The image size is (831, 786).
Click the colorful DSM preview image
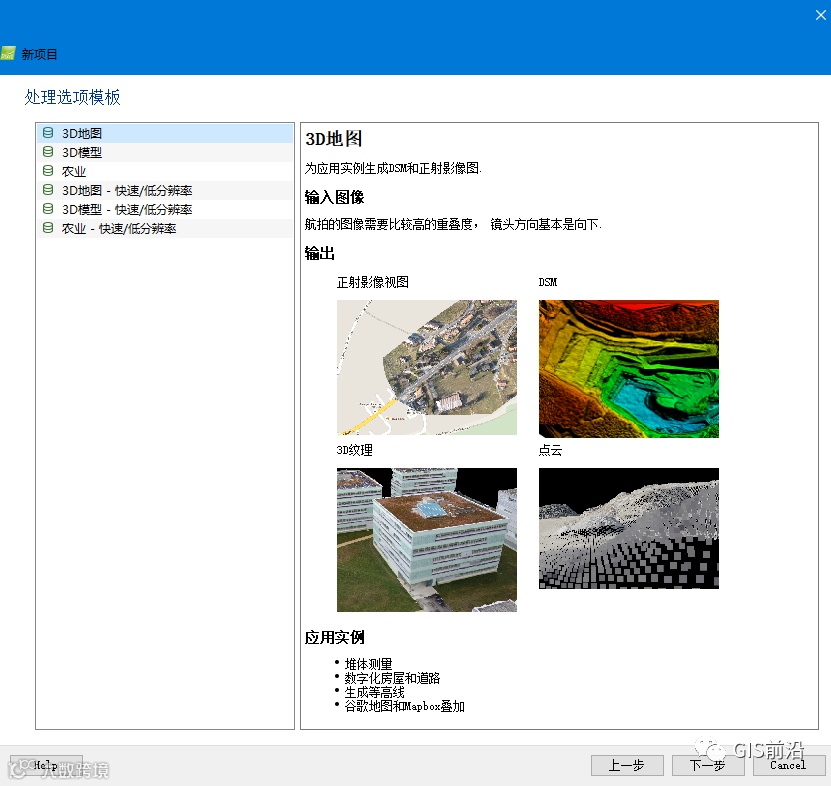pyautogui.click(x=629, y=369)
